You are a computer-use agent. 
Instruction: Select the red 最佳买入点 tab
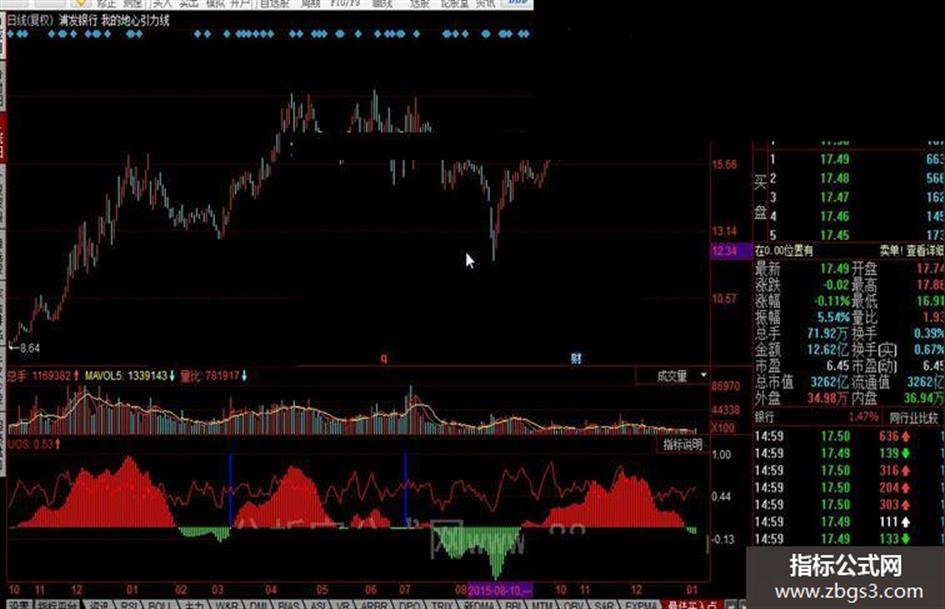[x=692, y=604]
